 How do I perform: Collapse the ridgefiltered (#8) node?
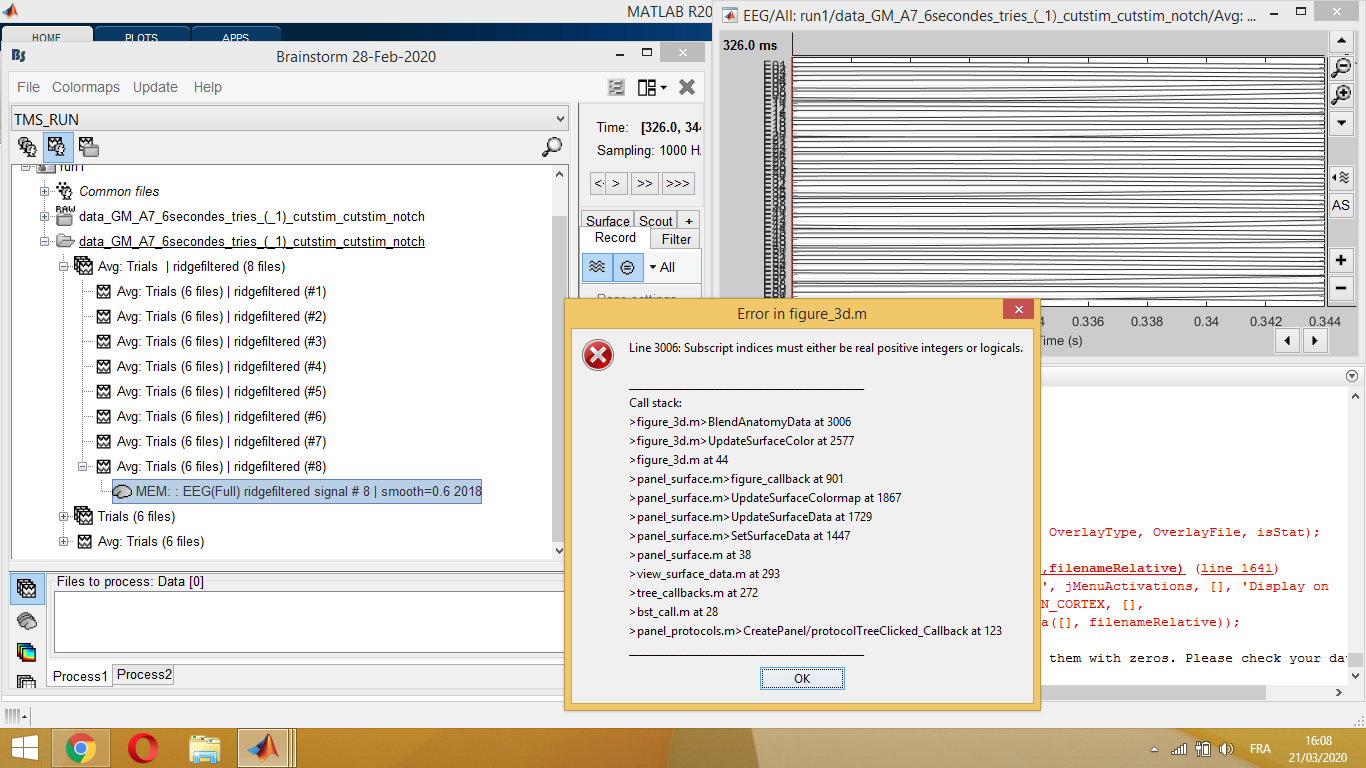tap(83, 466)
